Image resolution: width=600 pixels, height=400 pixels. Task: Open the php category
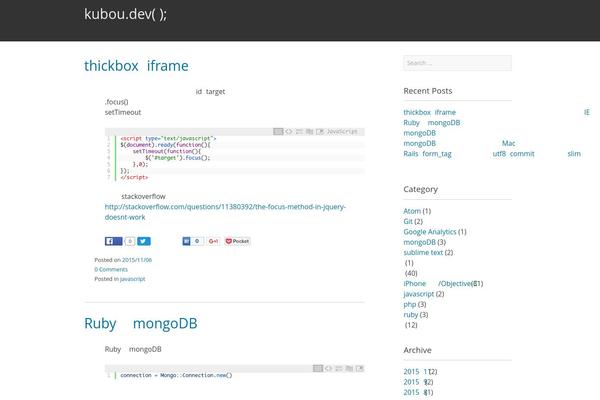[409, 304]
